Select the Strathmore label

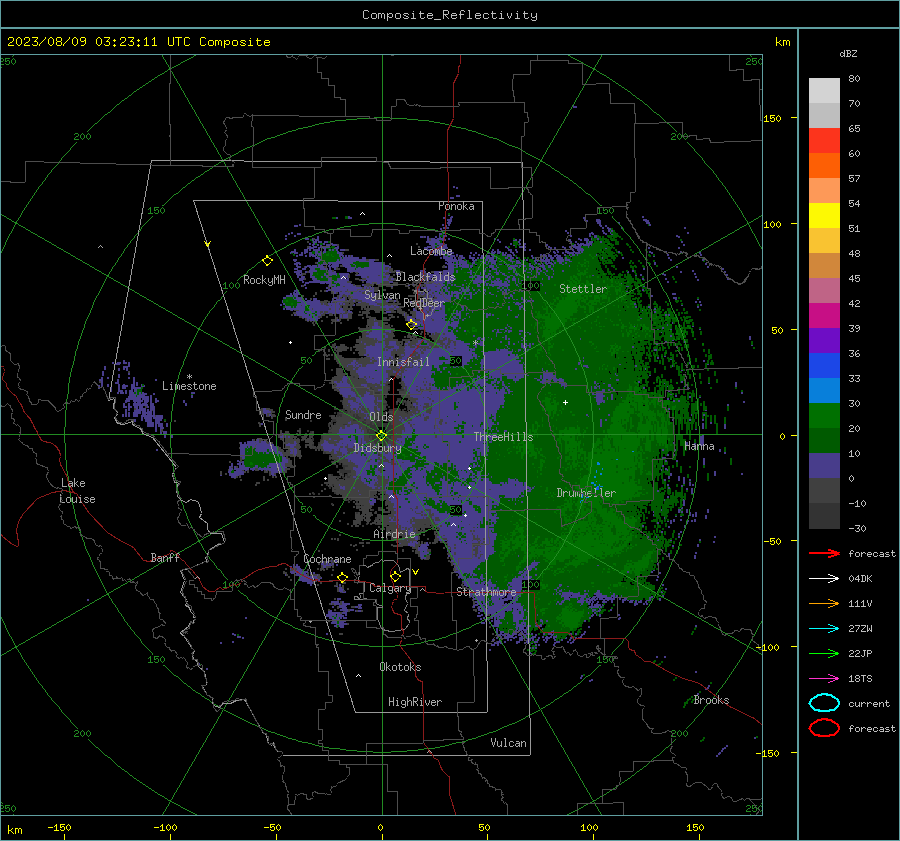(486, 592)
